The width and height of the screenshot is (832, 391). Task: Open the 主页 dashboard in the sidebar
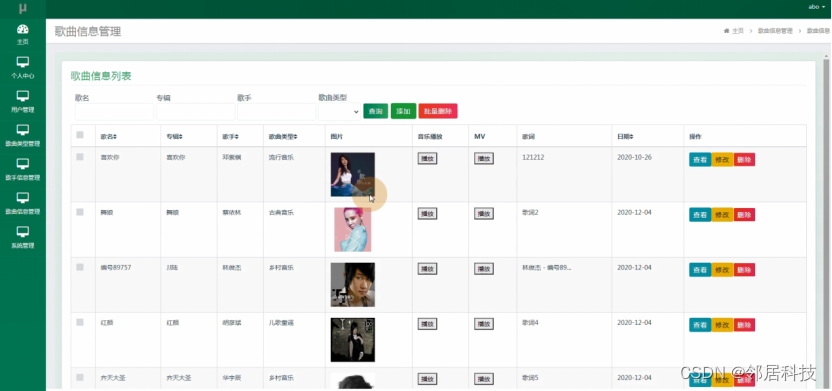(23, 34)
